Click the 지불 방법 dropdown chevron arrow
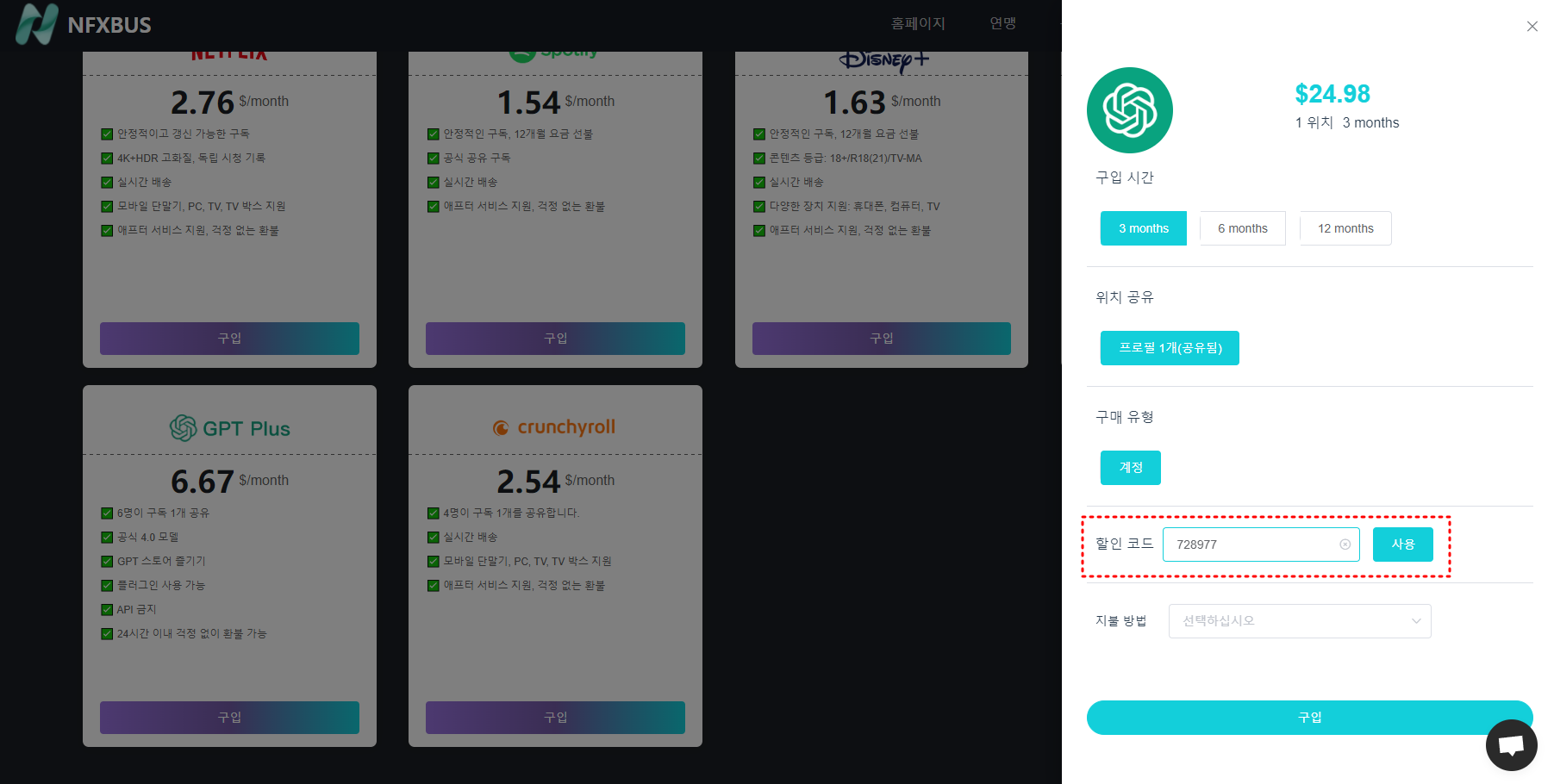The width and height of the screenshot is (1554, 784). [x=1416, y=620]
